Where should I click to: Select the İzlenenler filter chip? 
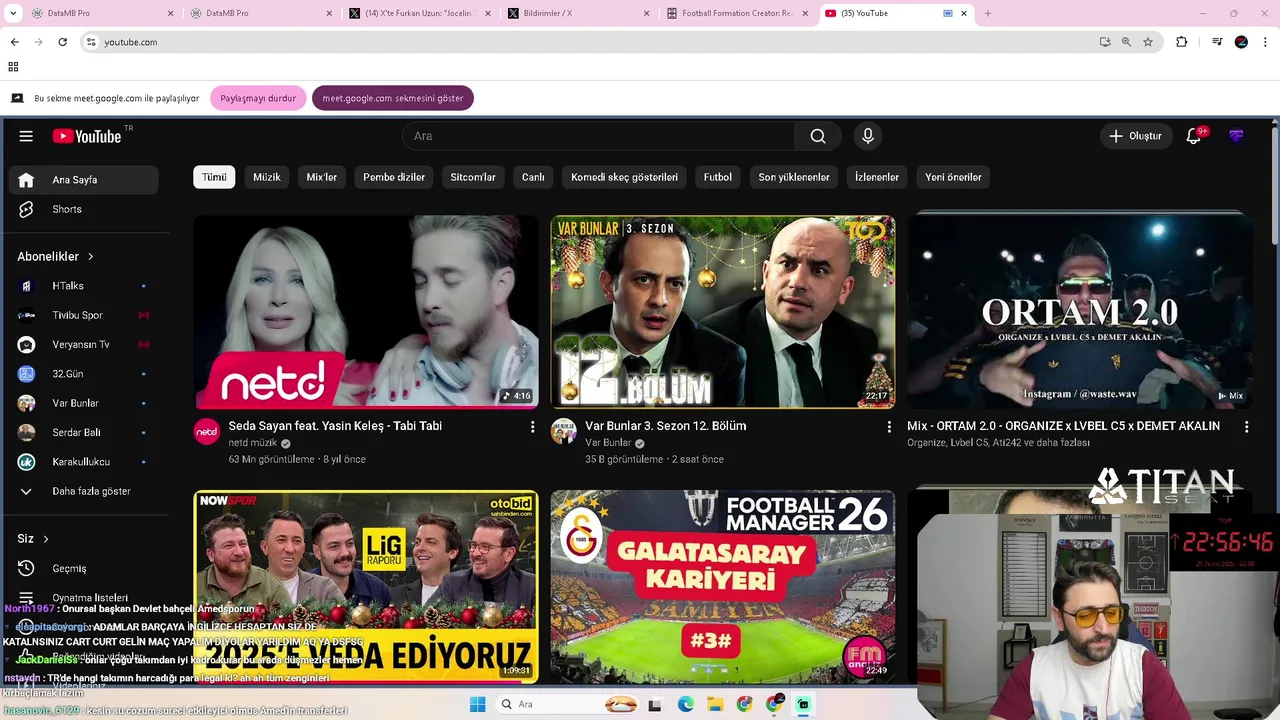click(877, 177)
